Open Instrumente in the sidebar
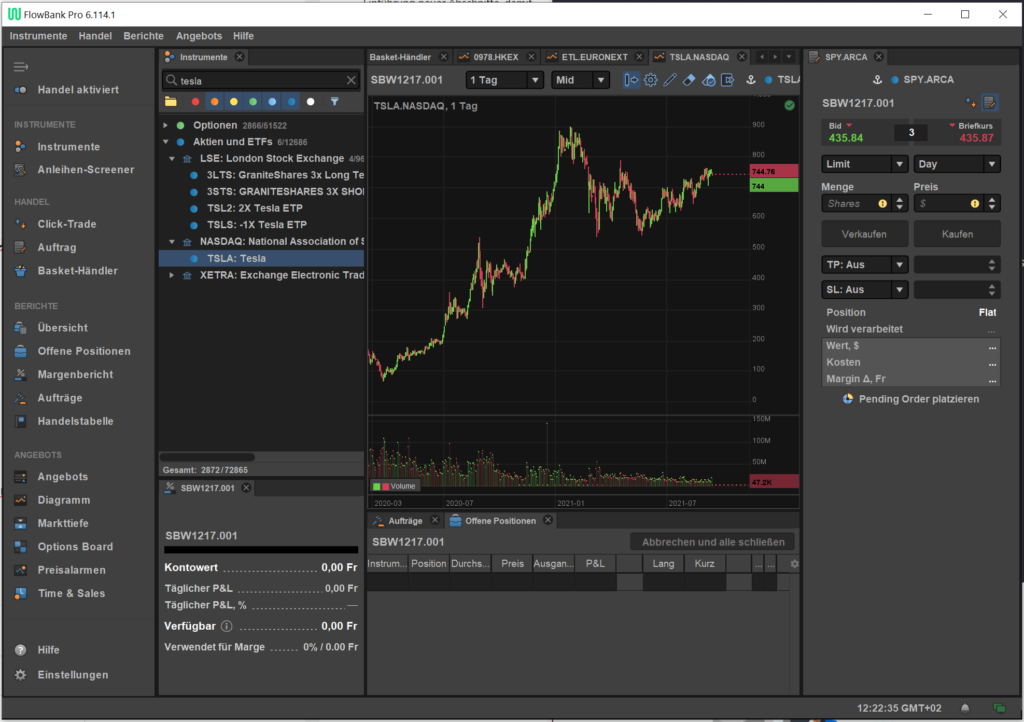 pos(69,147)
